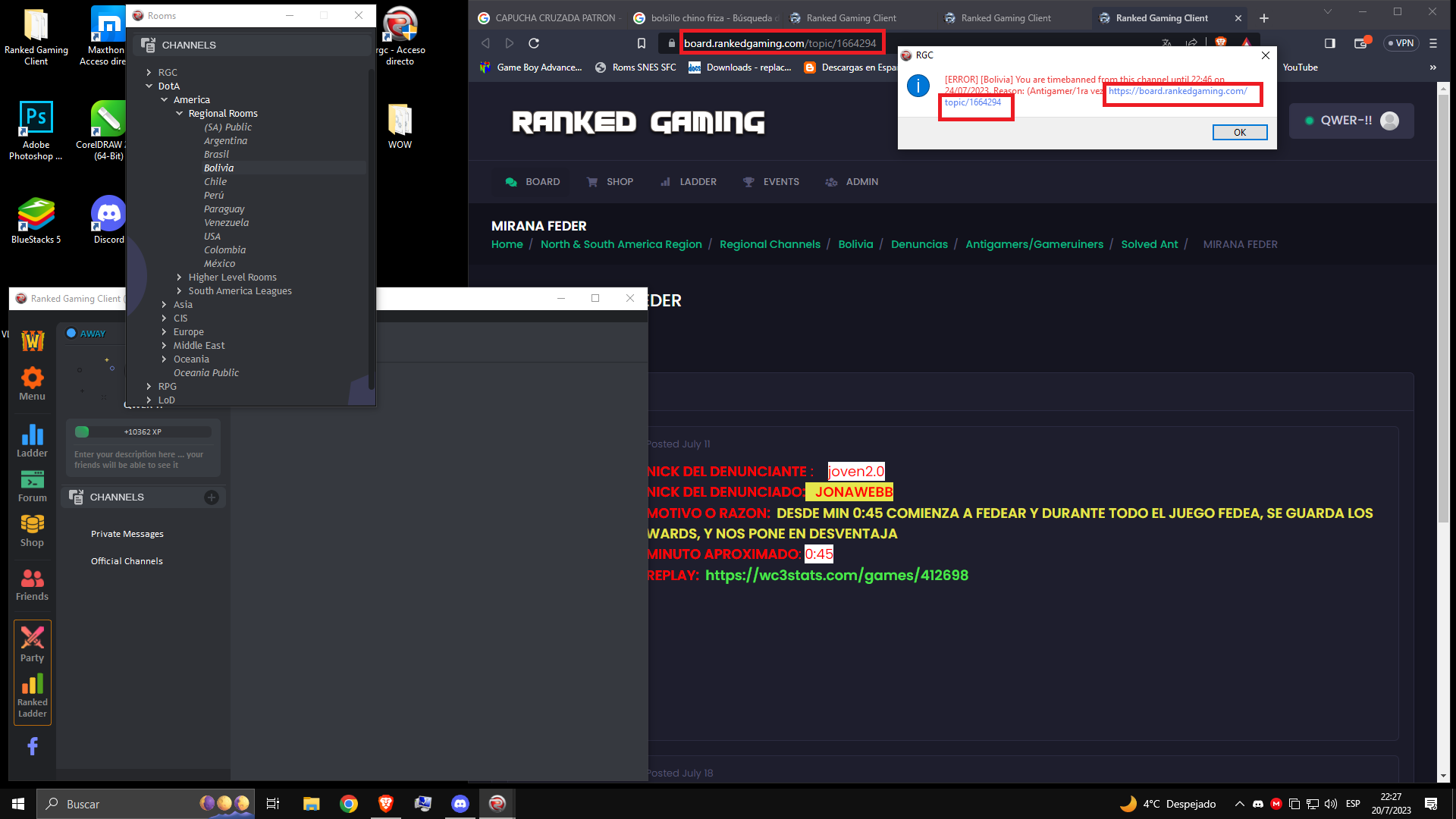The height and width of the screenshot is (819, 1456).
Task: Expand South America Leagues node
Action: coord(179,291)
